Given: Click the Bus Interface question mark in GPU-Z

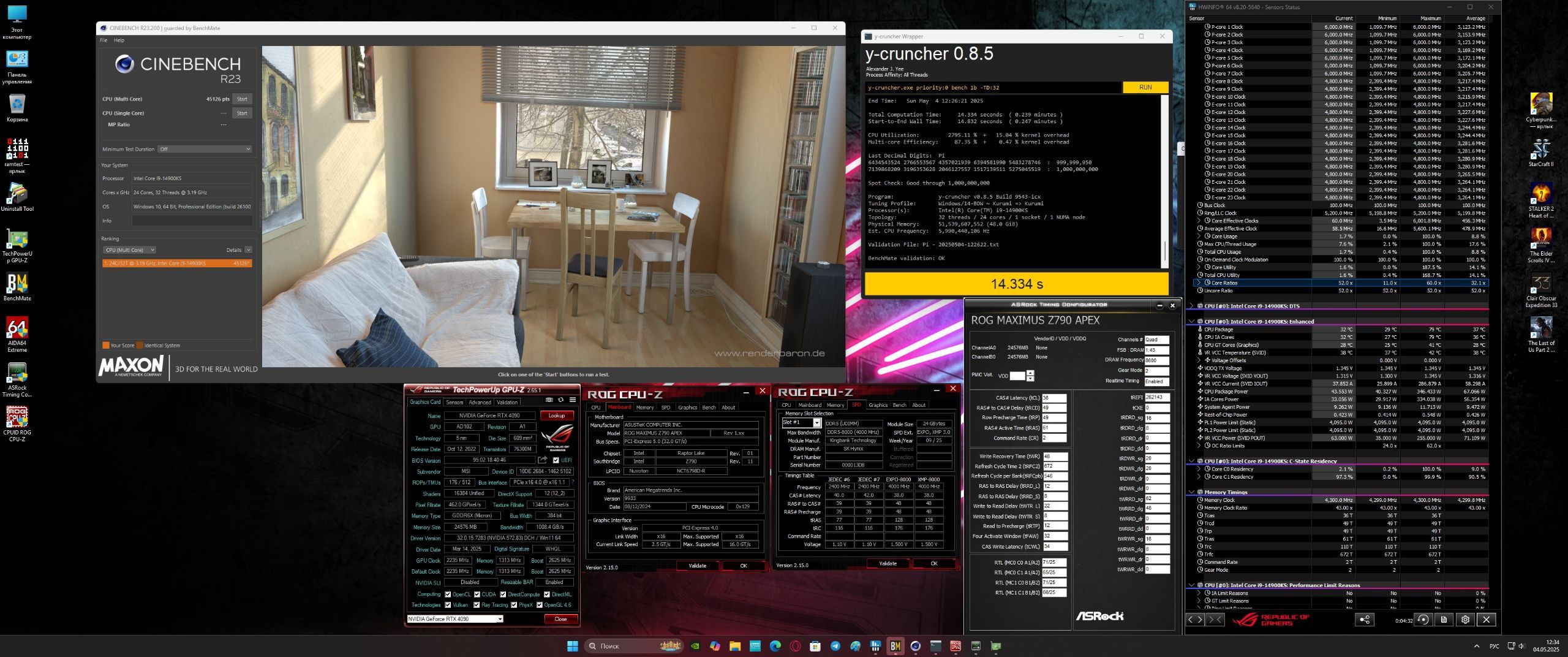Looking at the screenshot, I should 573,482.
